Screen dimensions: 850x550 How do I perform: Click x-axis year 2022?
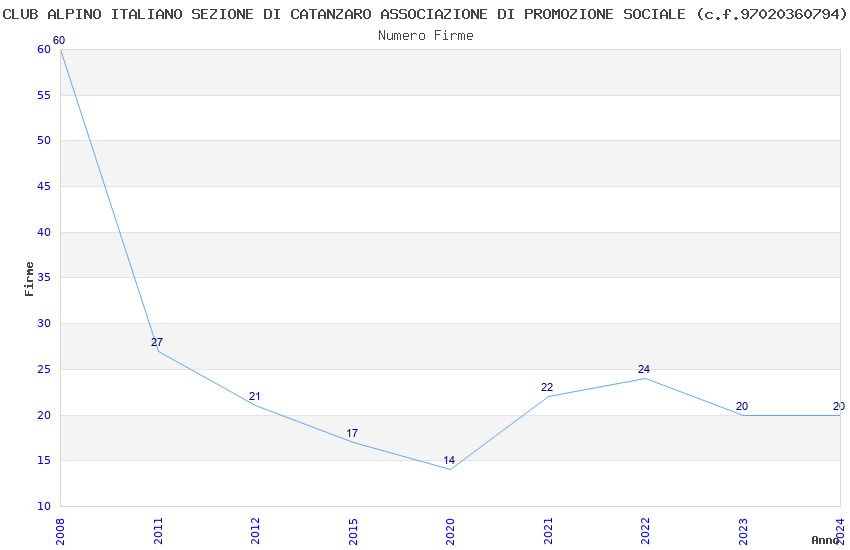point(645,531)
